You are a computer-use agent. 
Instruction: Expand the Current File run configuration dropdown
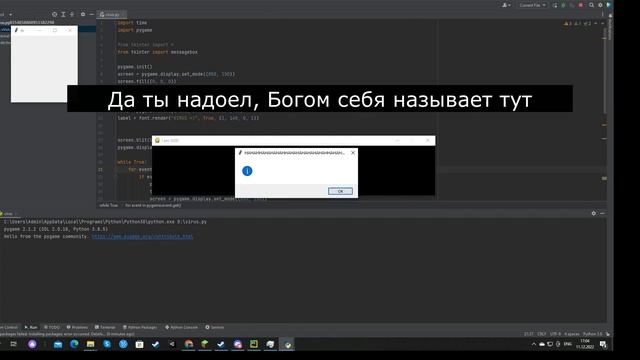532,5
